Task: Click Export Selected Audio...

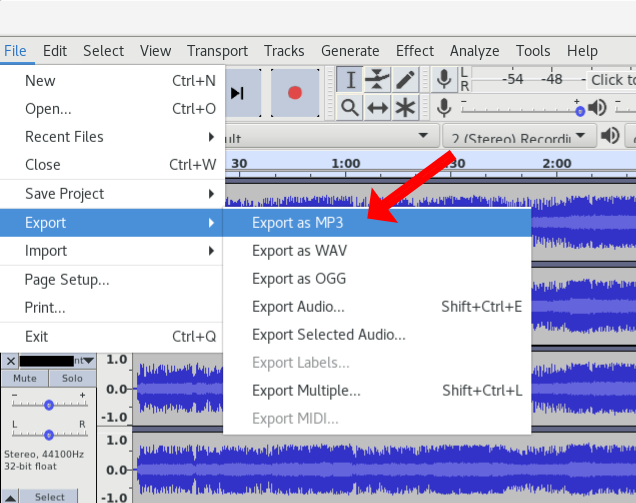Action: tap(377, 335)
